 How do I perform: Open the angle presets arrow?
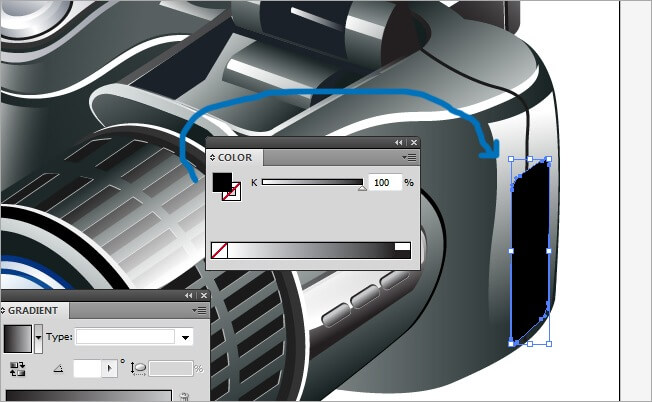point(110,369)
